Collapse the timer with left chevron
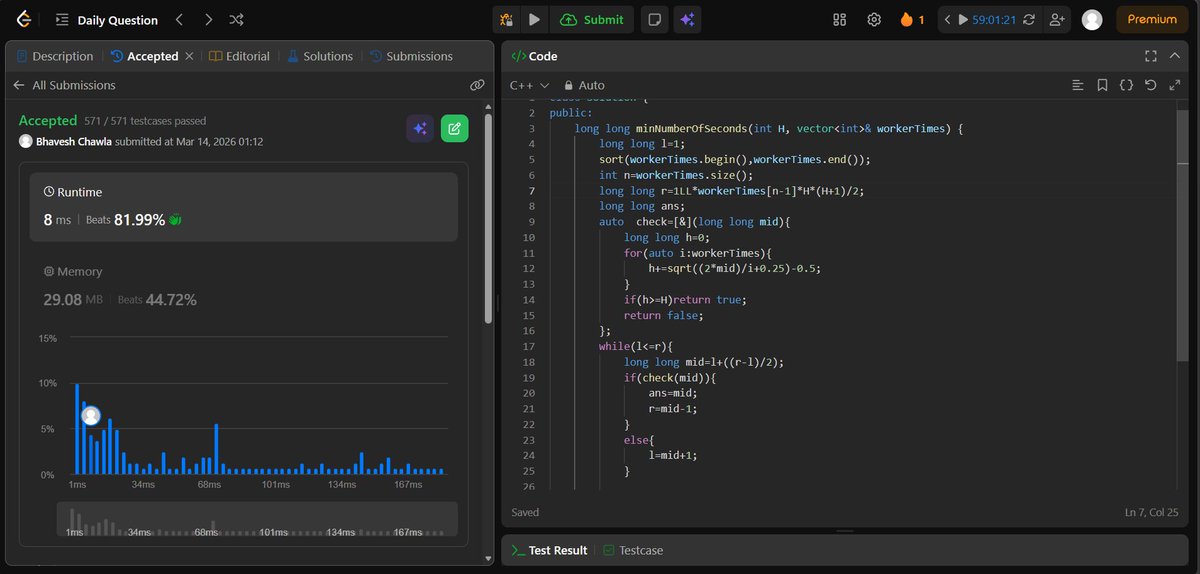The width and height of the screenshot is (1200, 574). [x=949, y=19]
